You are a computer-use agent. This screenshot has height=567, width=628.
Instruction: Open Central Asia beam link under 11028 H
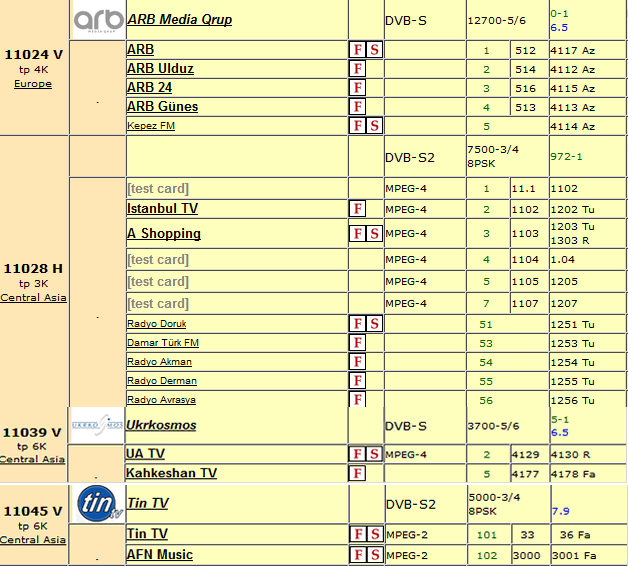[x=33, y=298]
